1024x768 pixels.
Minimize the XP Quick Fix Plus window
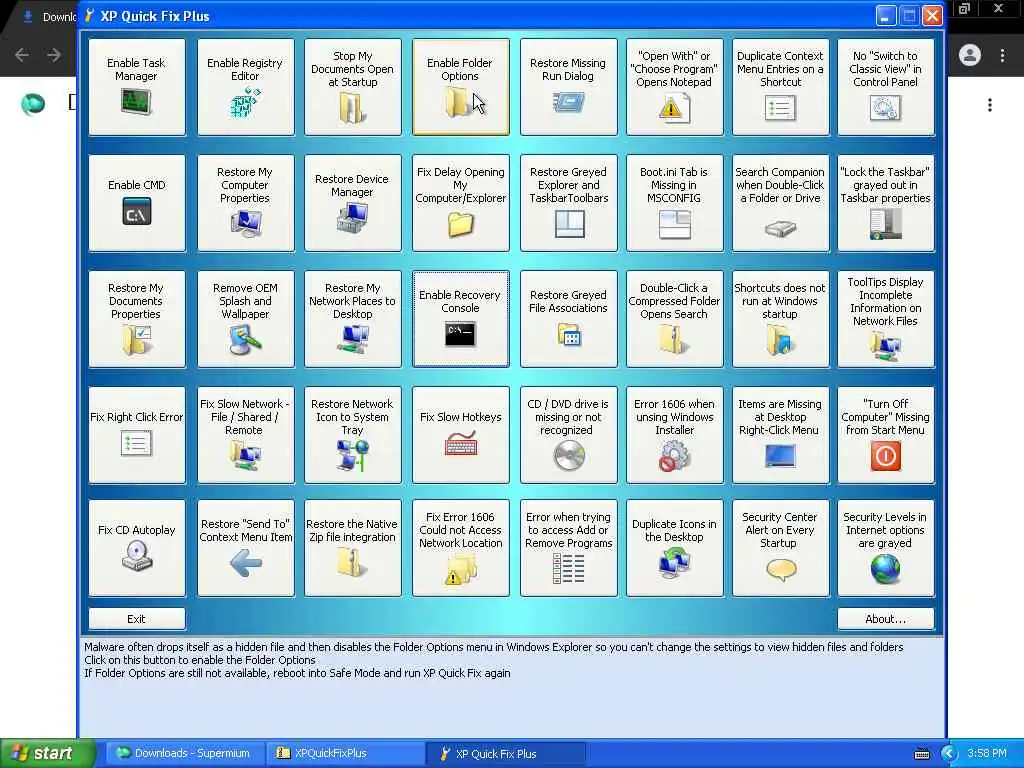(885, 16)
